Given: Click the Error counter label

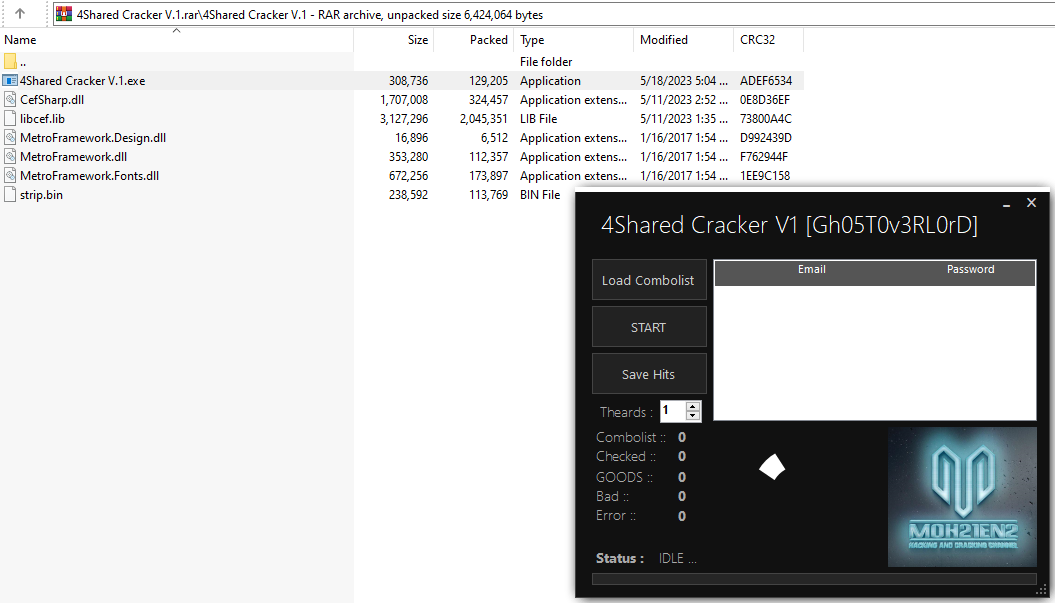Looking at the screenshot, I should pos(616,516).
